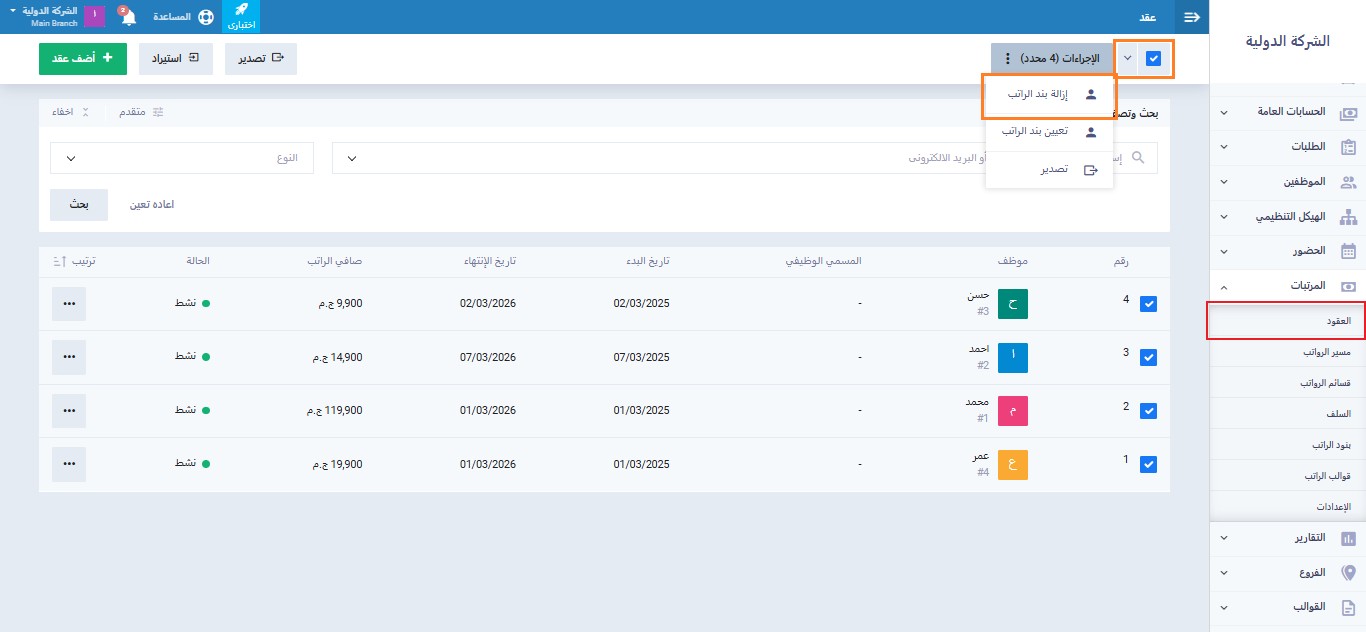This screenshot has height=632, width=1366.
Task: Click the الحضور calendar icon in sidebar
Action: [x=1348, y=251]
